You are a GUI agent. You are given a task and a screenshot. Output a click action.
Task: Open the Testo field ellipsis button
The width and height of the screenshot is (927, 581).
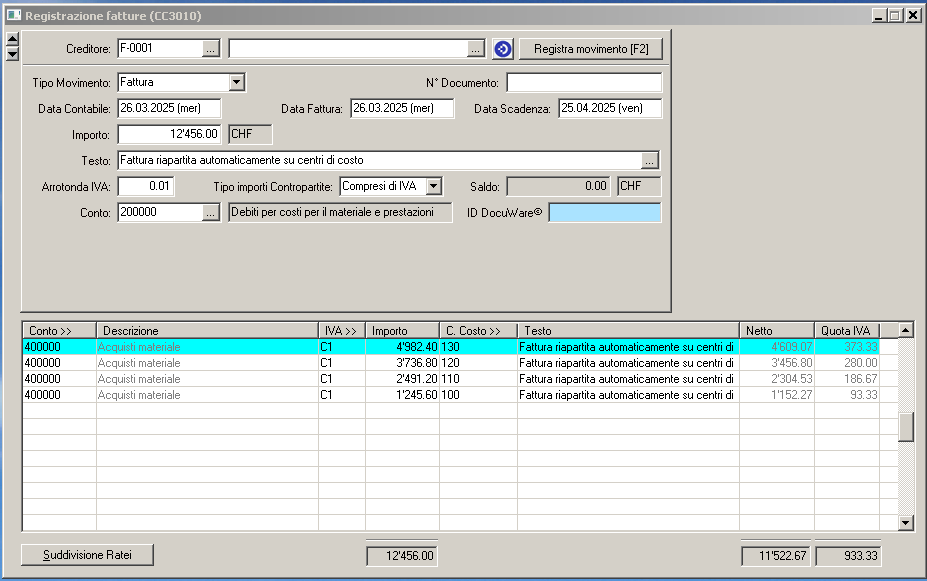pyautogui.click(x=650, y=160)
